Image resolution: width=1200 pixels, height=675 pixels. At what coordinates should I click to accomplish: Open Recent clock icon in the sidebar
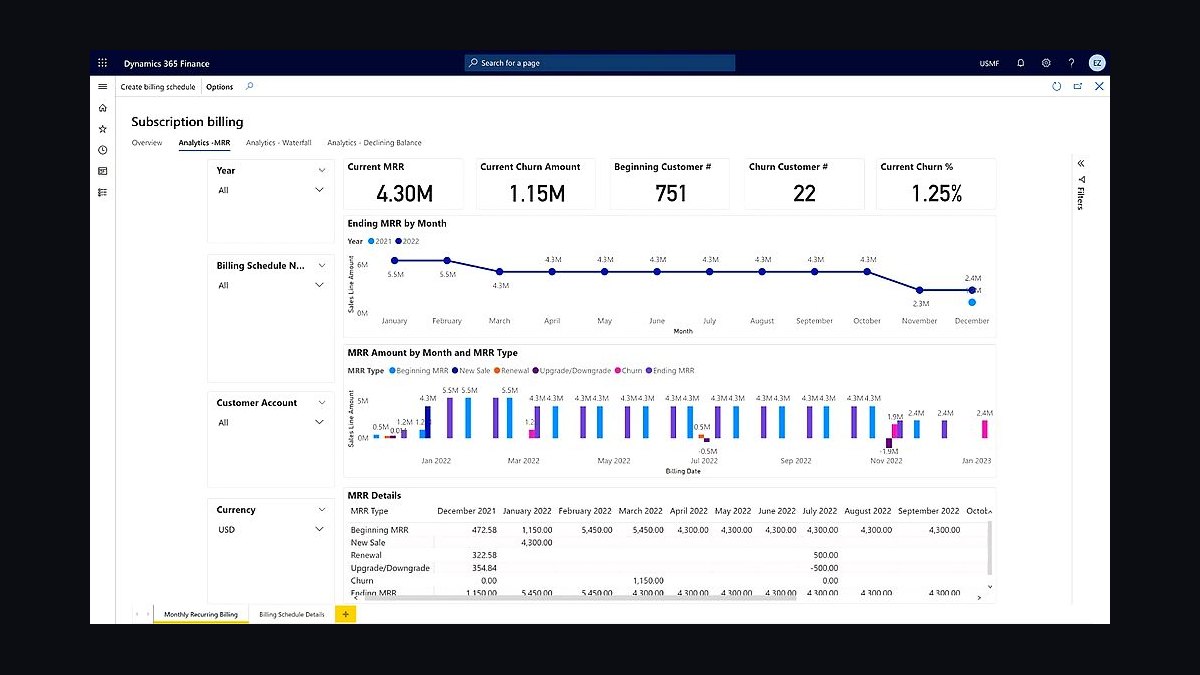click(x=102, y=150)
